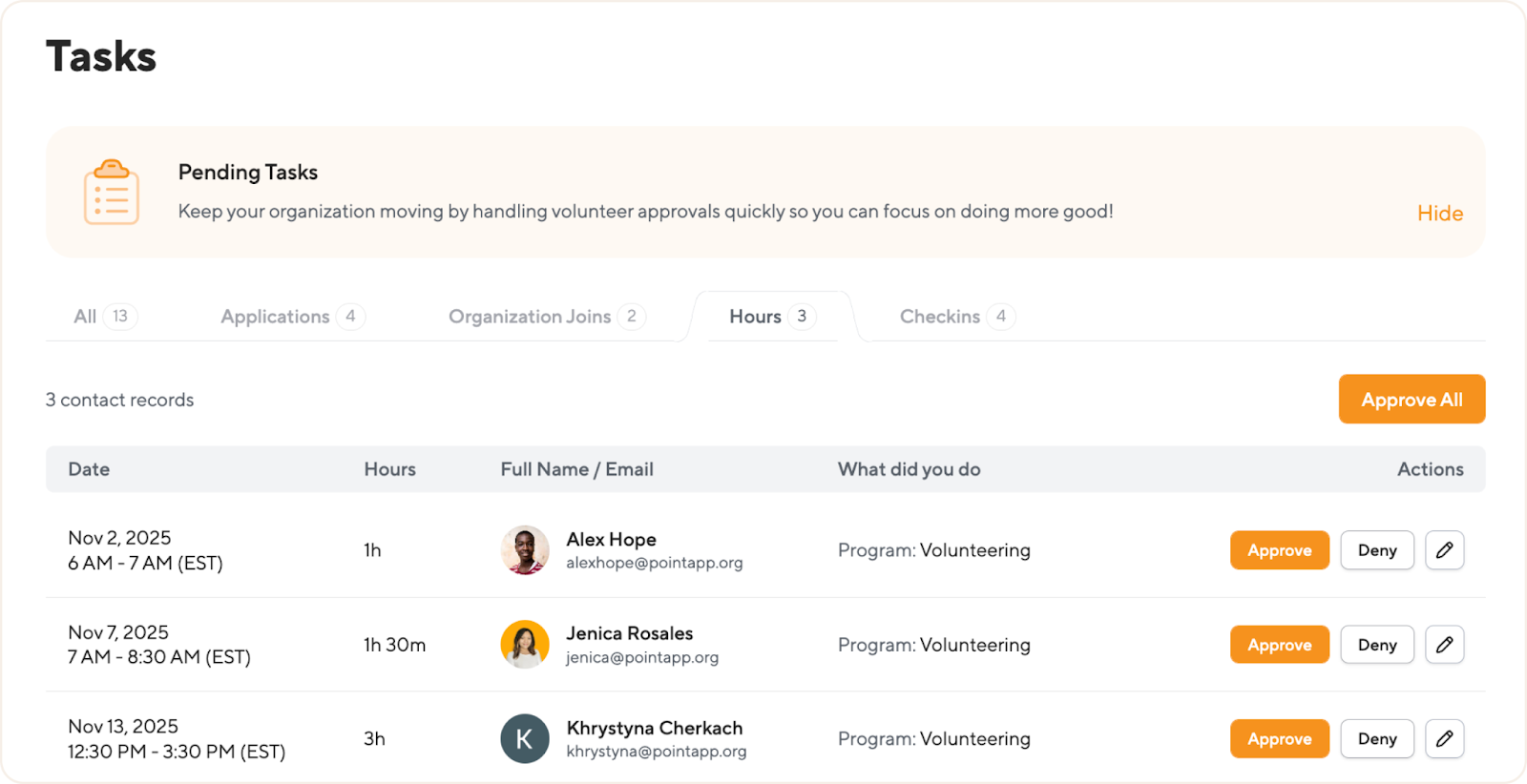Screen dimensions: 1527x784
Task: Click the email alexhope@pointapp.org
Action: [654, 563]
